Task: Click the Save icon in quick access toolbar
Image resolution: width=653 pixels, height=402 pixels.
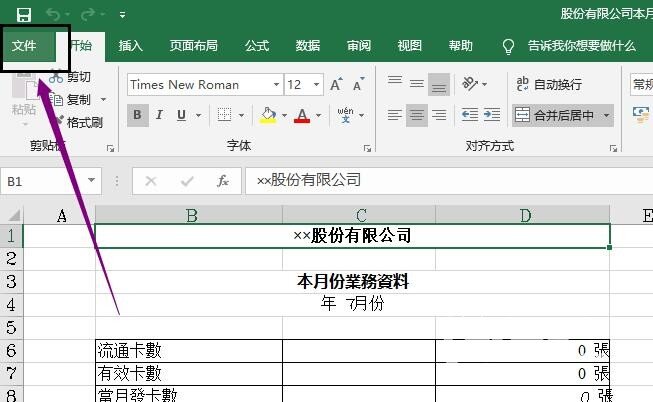Action: [24, 14]
